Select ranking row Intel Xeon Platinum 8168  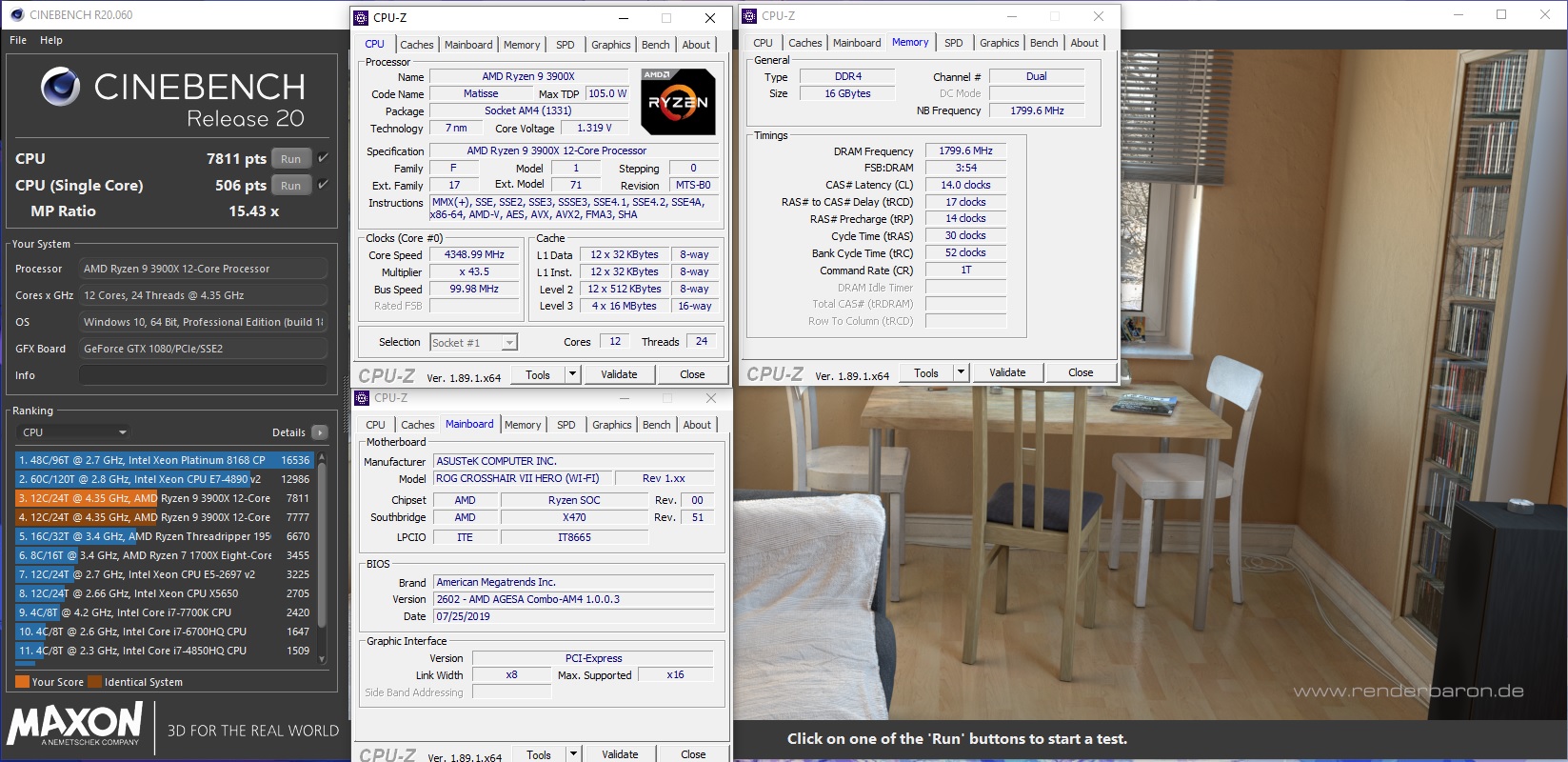pos(164,460)
